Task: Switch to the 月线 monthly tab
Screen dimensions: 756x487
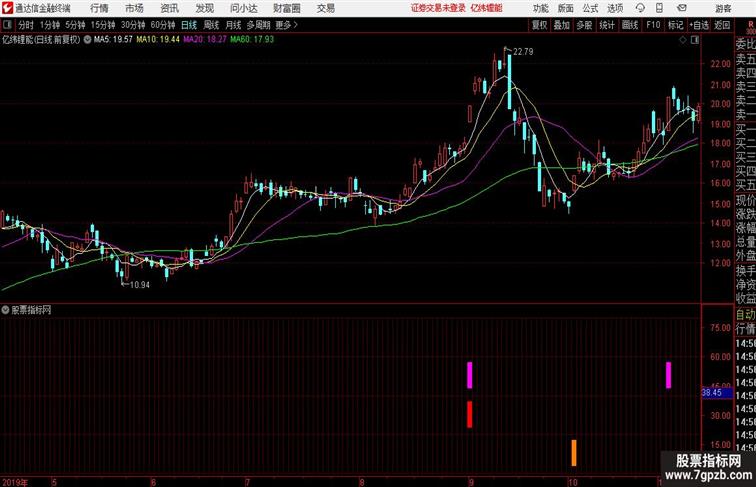Action: click(233, 25)
